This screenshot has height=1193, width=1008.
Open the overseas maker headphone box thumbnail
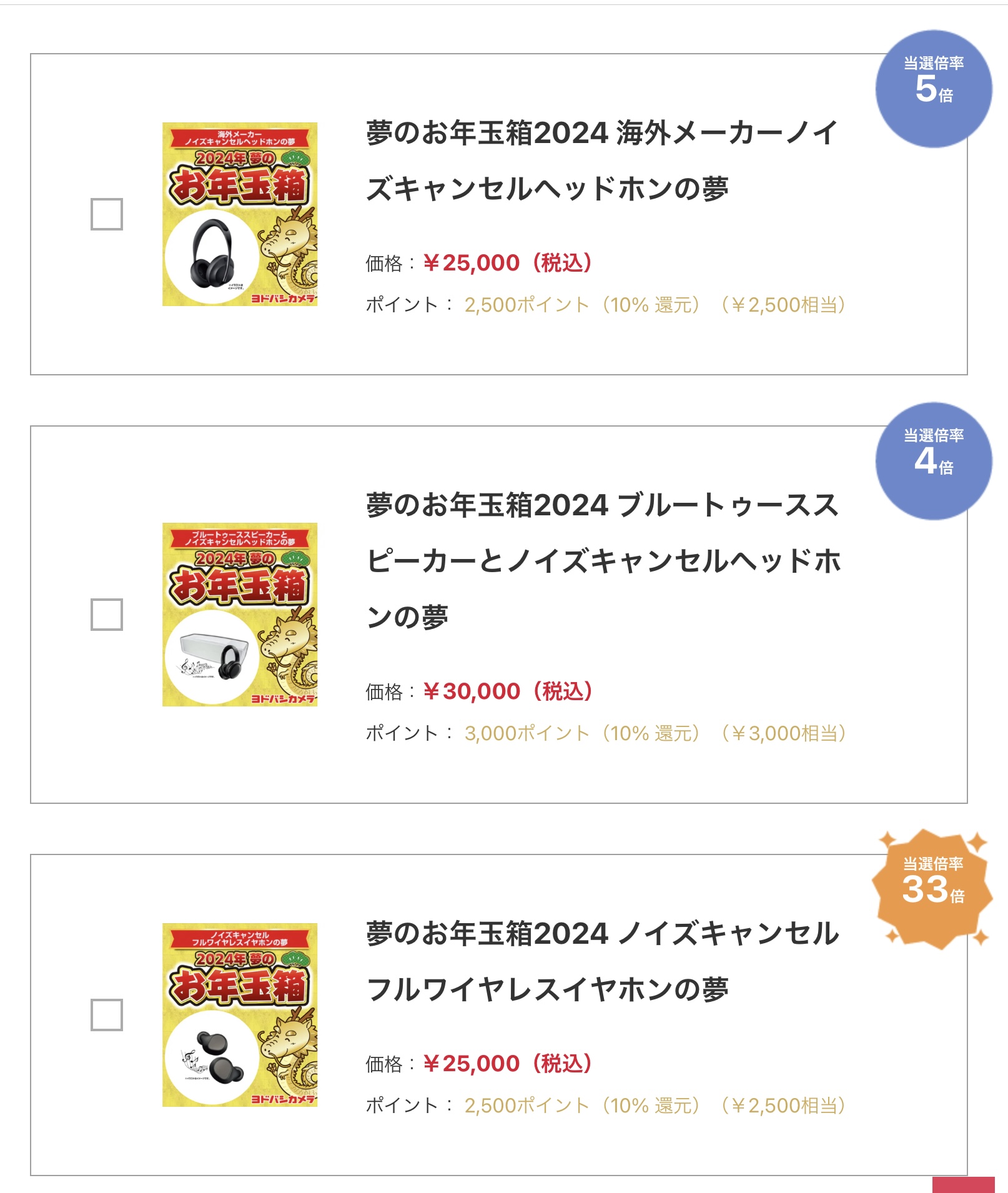(240, 214)
